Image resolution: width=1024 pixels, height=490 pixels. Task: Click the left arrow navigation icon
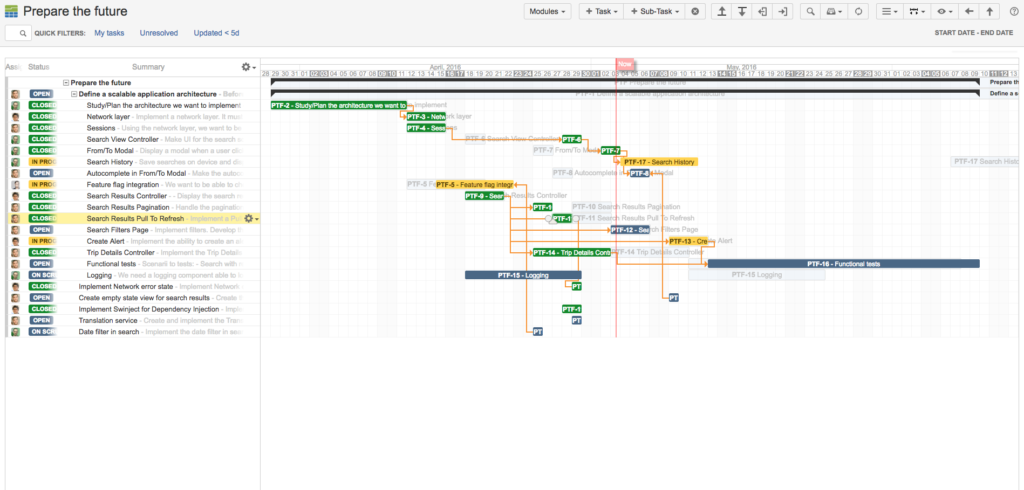[969, 11]
